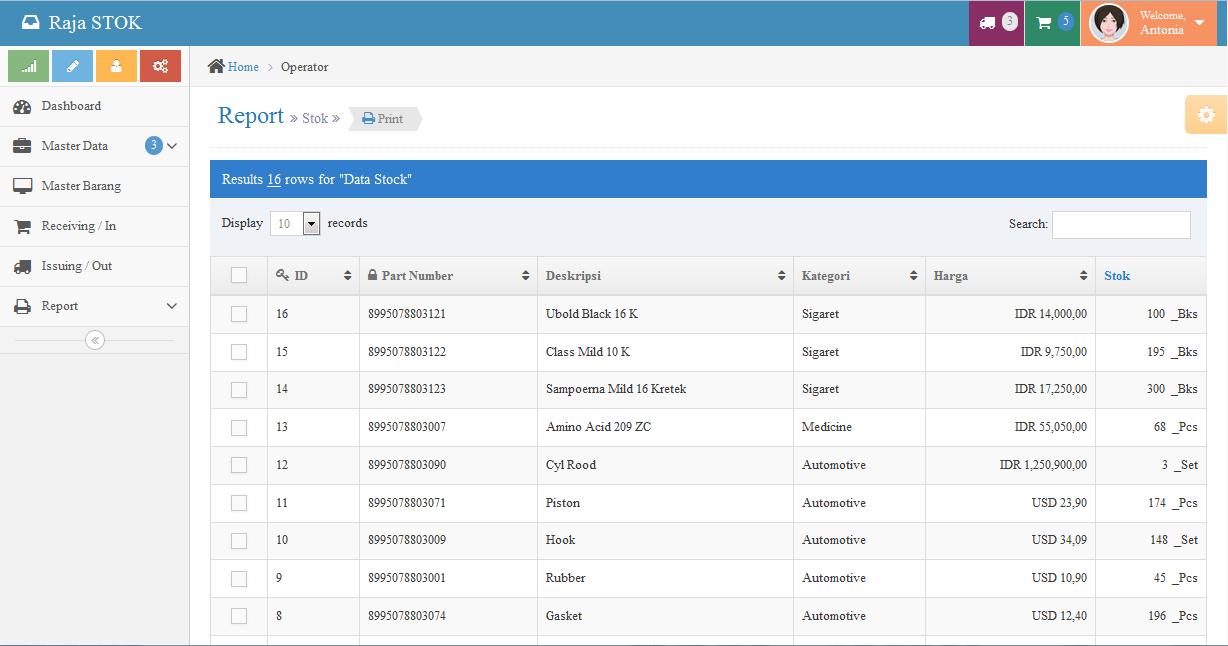Image resolution: width=1228 pixels, height=646 pixels.
Task: Click the underlined 16 rows count link
Action: (274, 180)
